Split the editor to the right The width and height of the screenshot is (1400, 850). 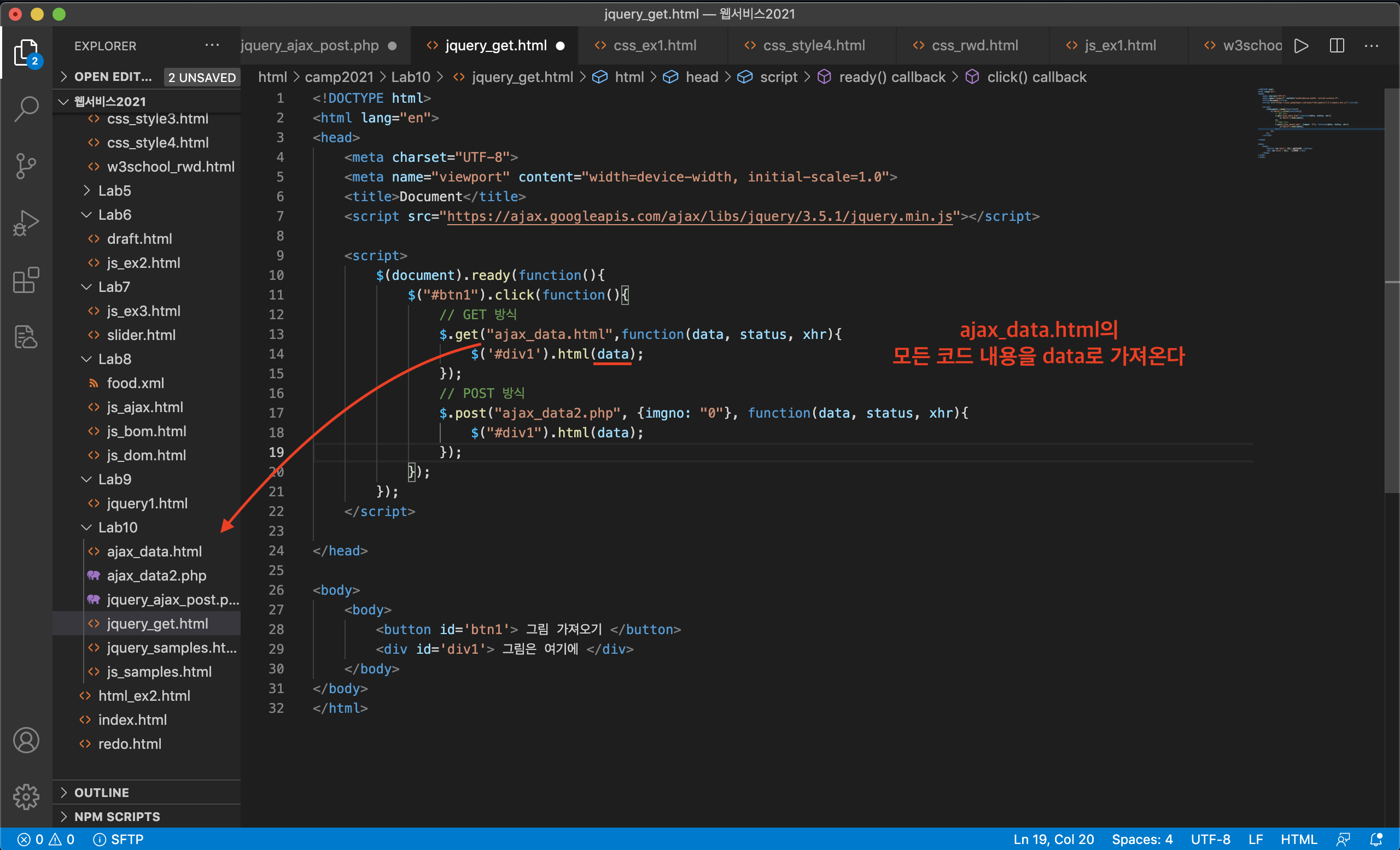coord(1337,45)
